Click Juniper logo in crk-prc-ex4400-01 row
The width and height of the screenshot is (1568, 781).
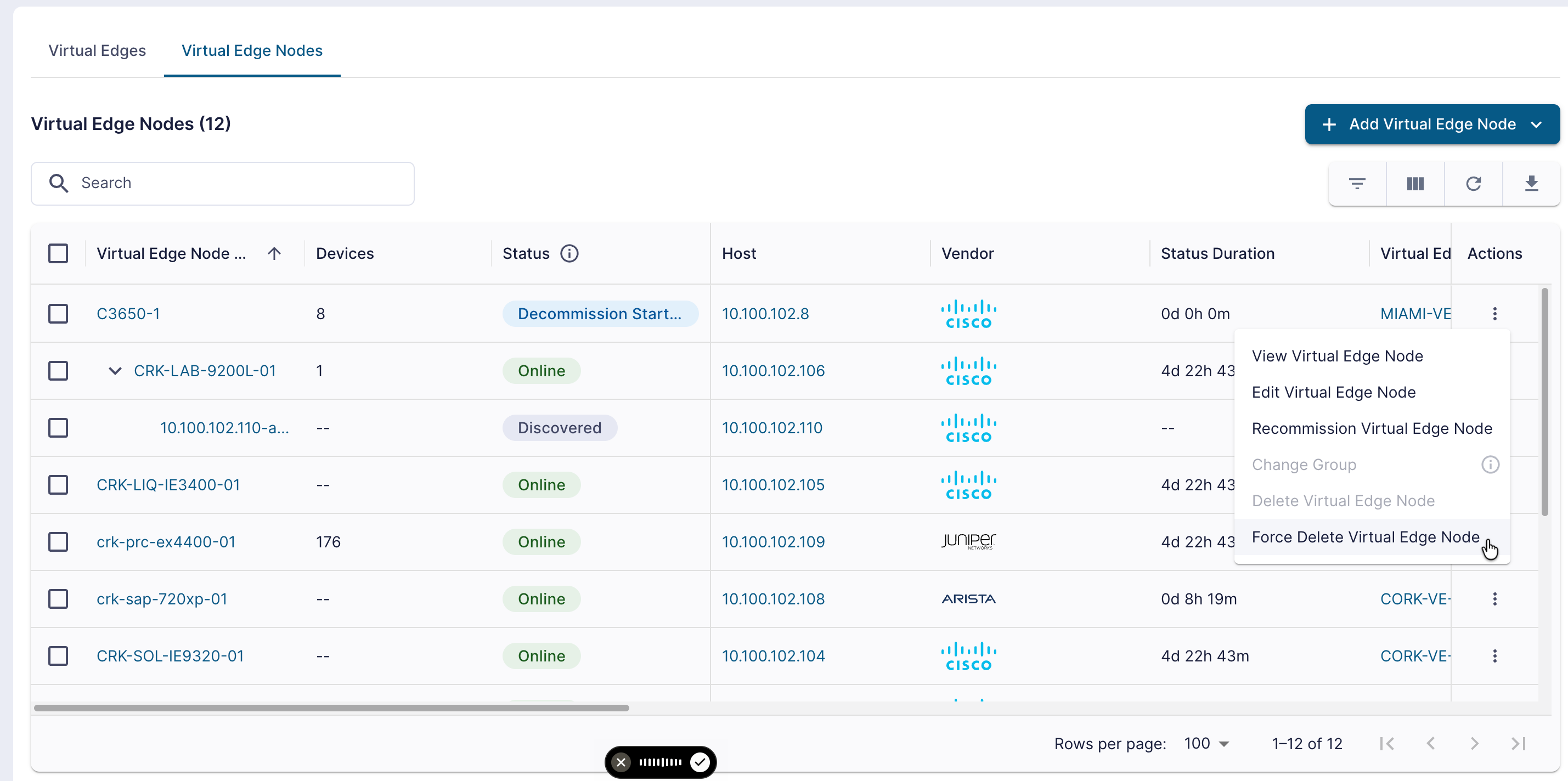tap(968, 541)
